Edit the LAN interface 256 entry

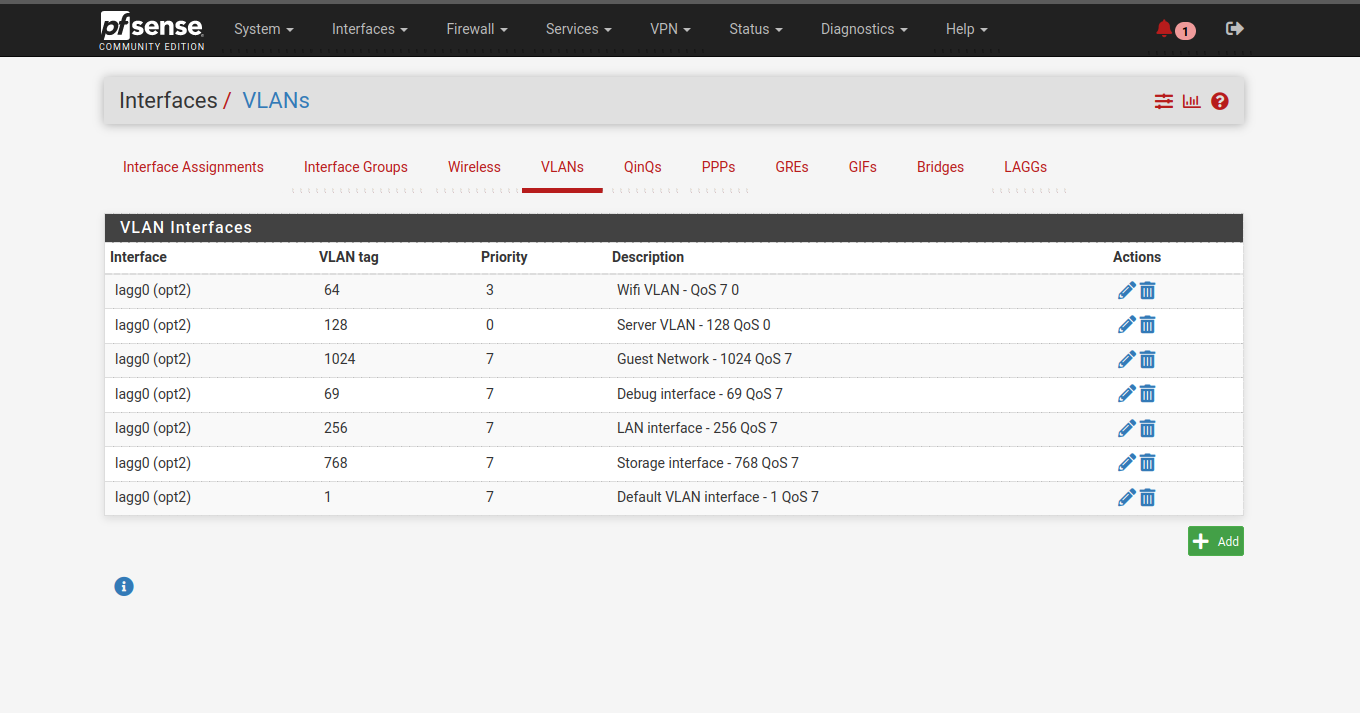point(1126,428)
